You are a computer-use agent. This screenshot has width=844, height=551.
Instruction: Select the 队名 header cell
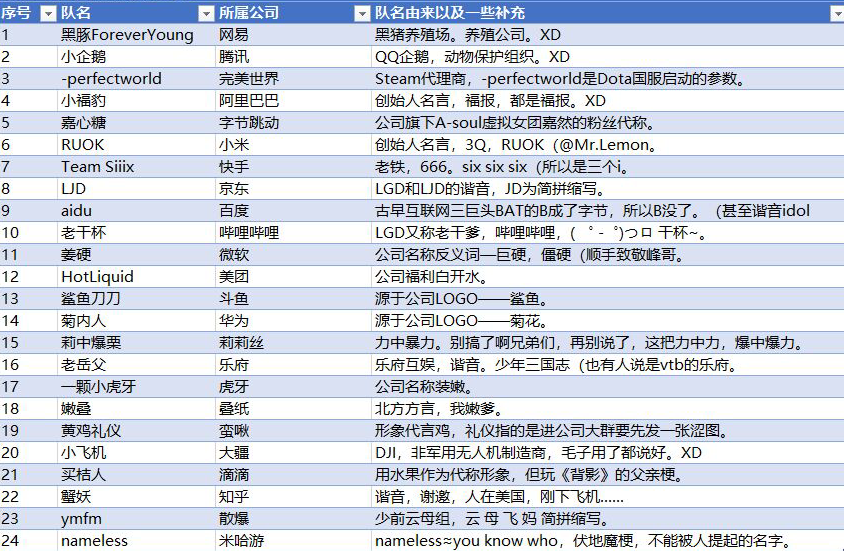pos(136,13)
